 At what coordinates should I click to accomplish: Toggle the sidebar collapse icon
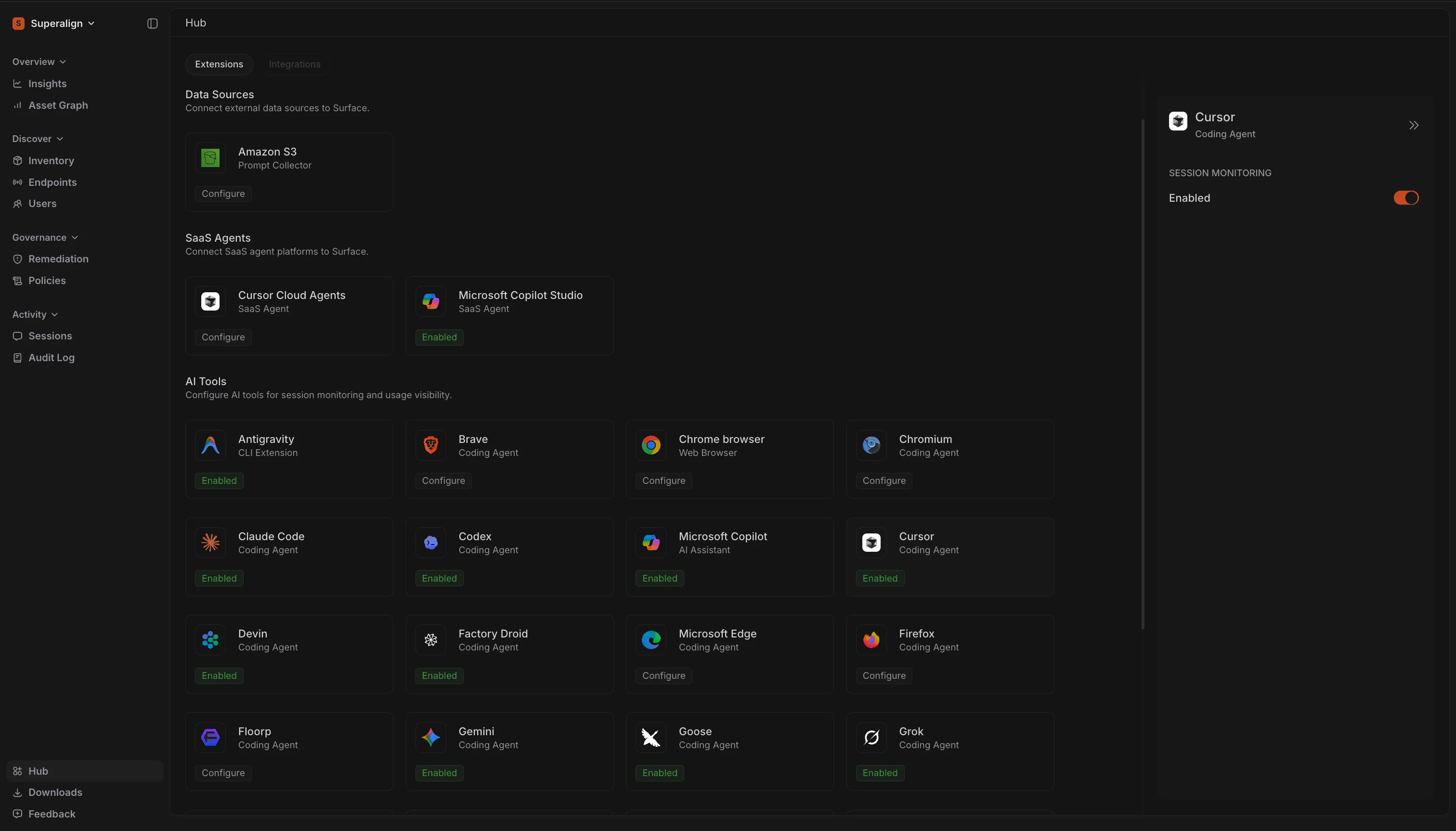153,24
